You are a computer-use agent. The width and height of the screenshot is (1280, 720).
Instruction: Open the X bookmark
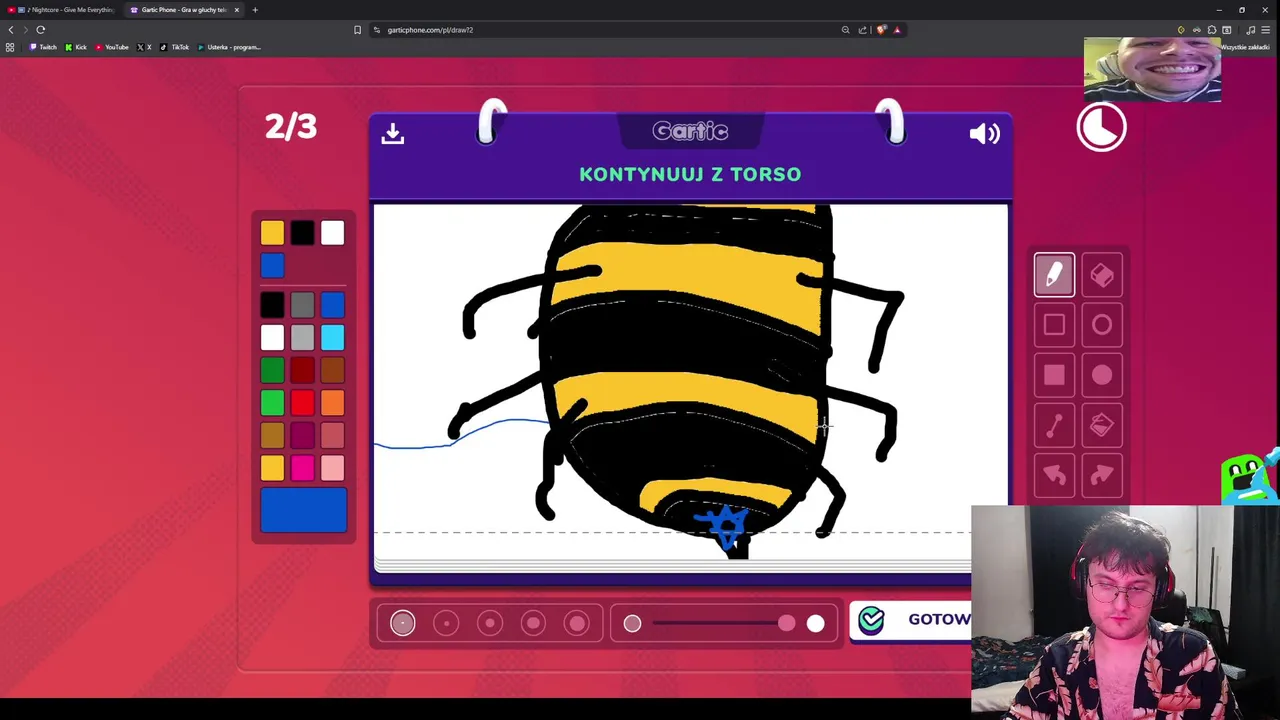[144, 47]
